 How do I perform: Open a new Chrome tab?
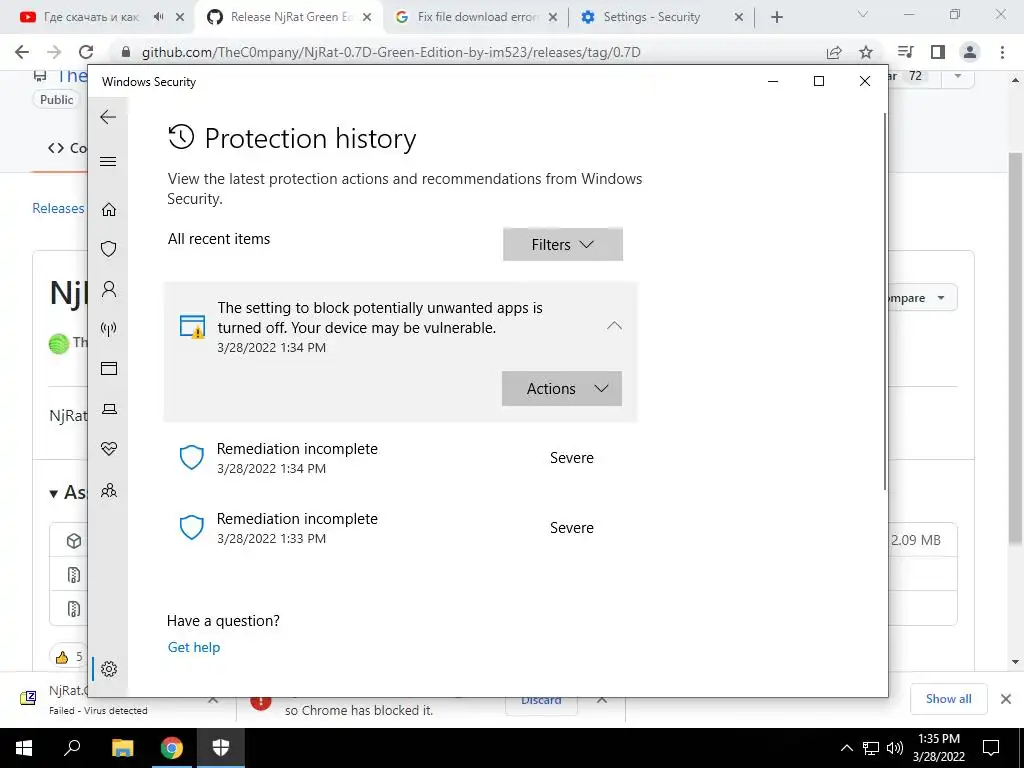pos(776,18)
